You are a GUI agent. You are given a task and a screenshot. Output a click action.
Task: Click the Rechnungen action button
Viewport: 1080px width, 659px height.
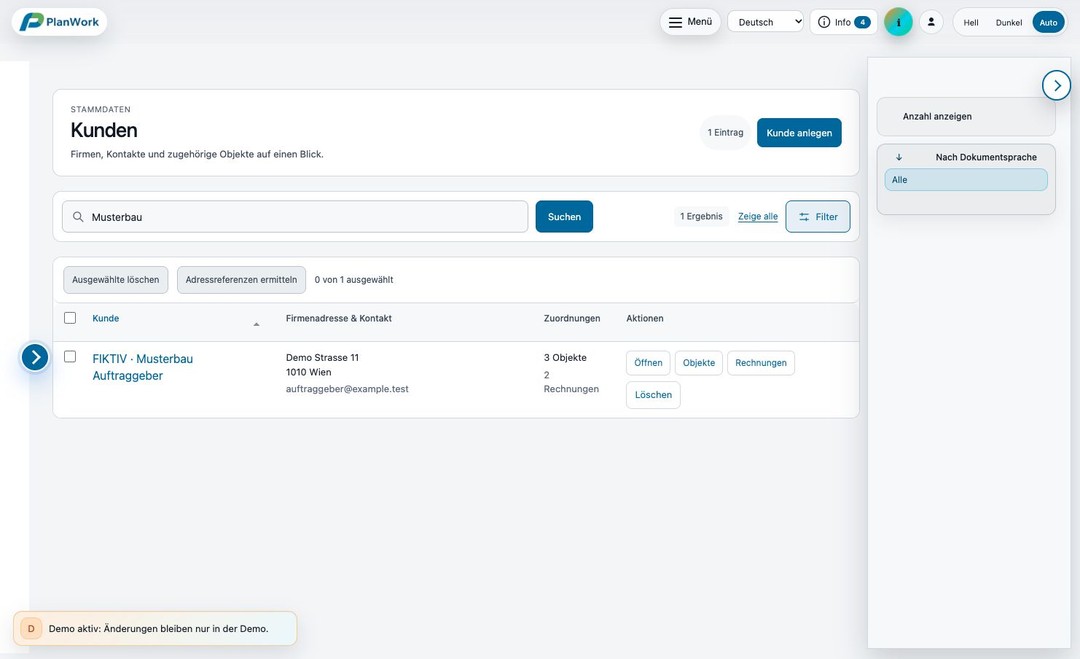pyautogui.click(x=760, y=363)
